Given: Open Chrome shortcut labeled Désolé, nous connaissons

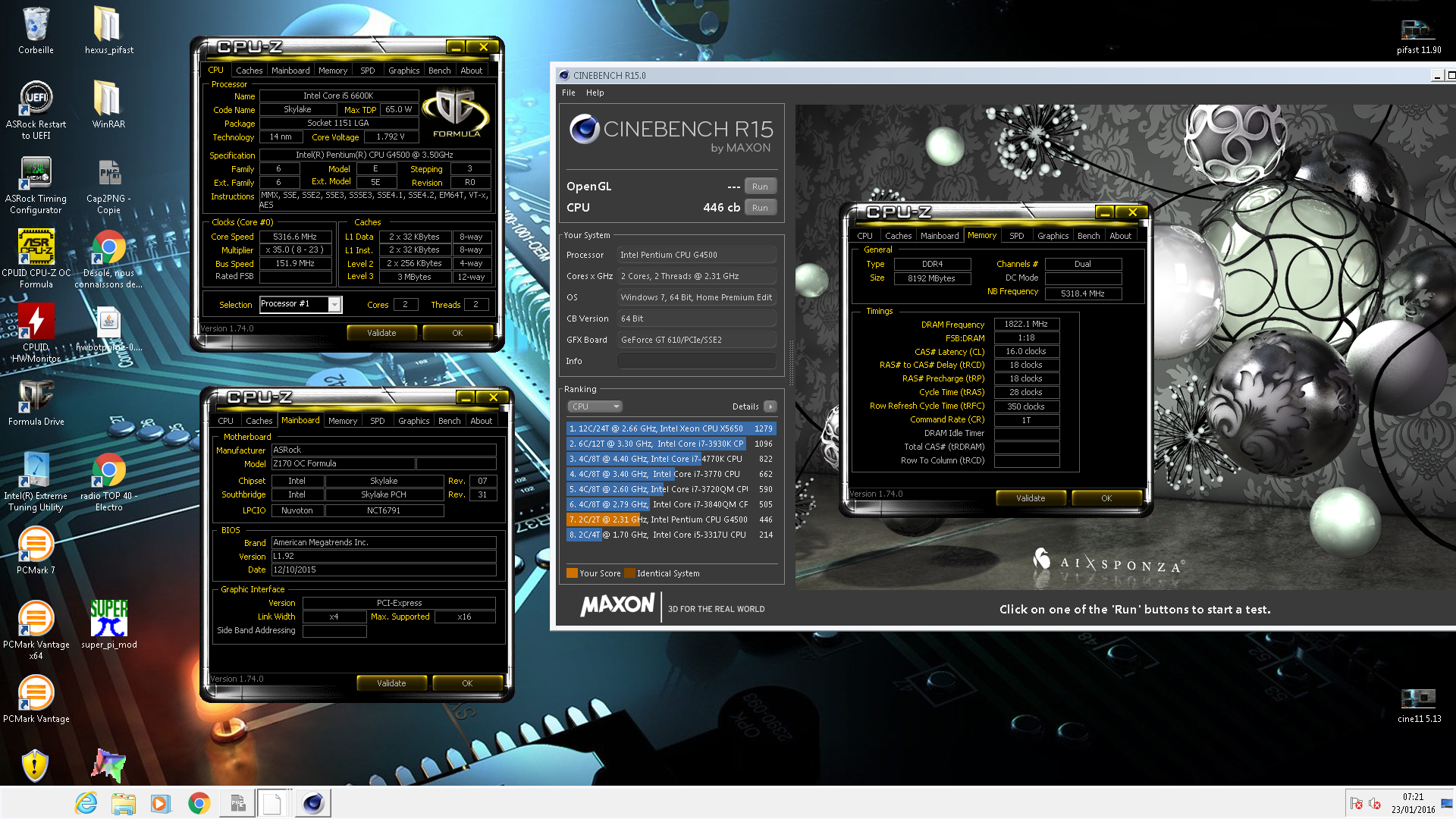Looking at the screenshot, I should [x=108, y=259].
